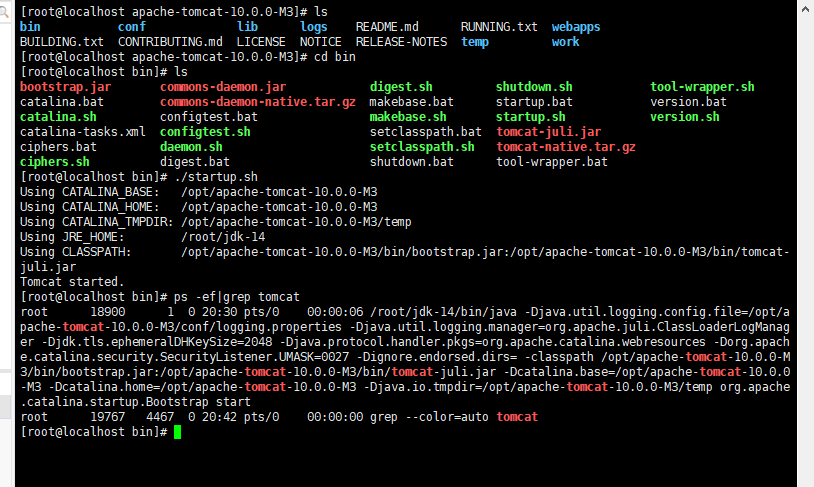814x487 pixels.
Task: Click the configtest.sh script name
Action: (x=205, y=132)
